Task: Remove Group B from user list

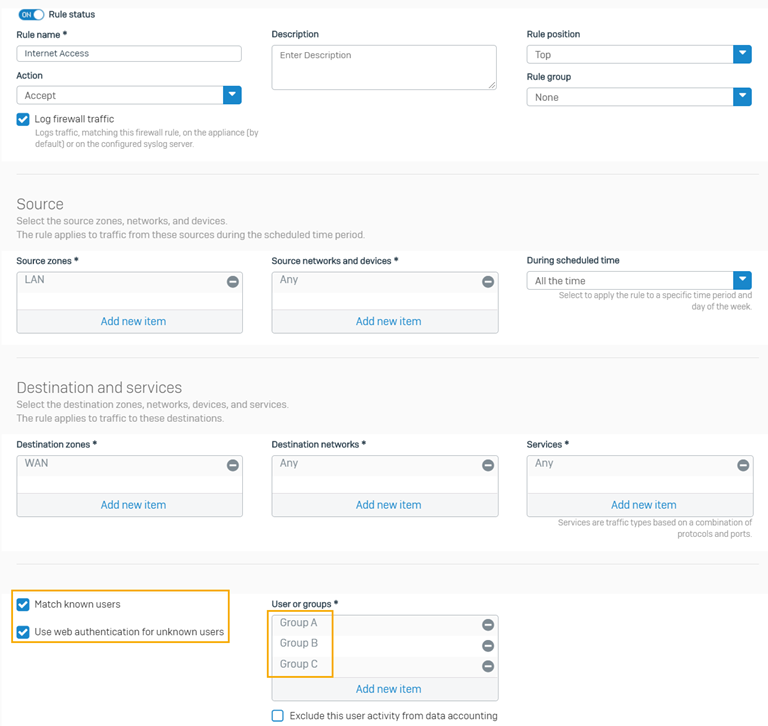Action: [488, 646]
